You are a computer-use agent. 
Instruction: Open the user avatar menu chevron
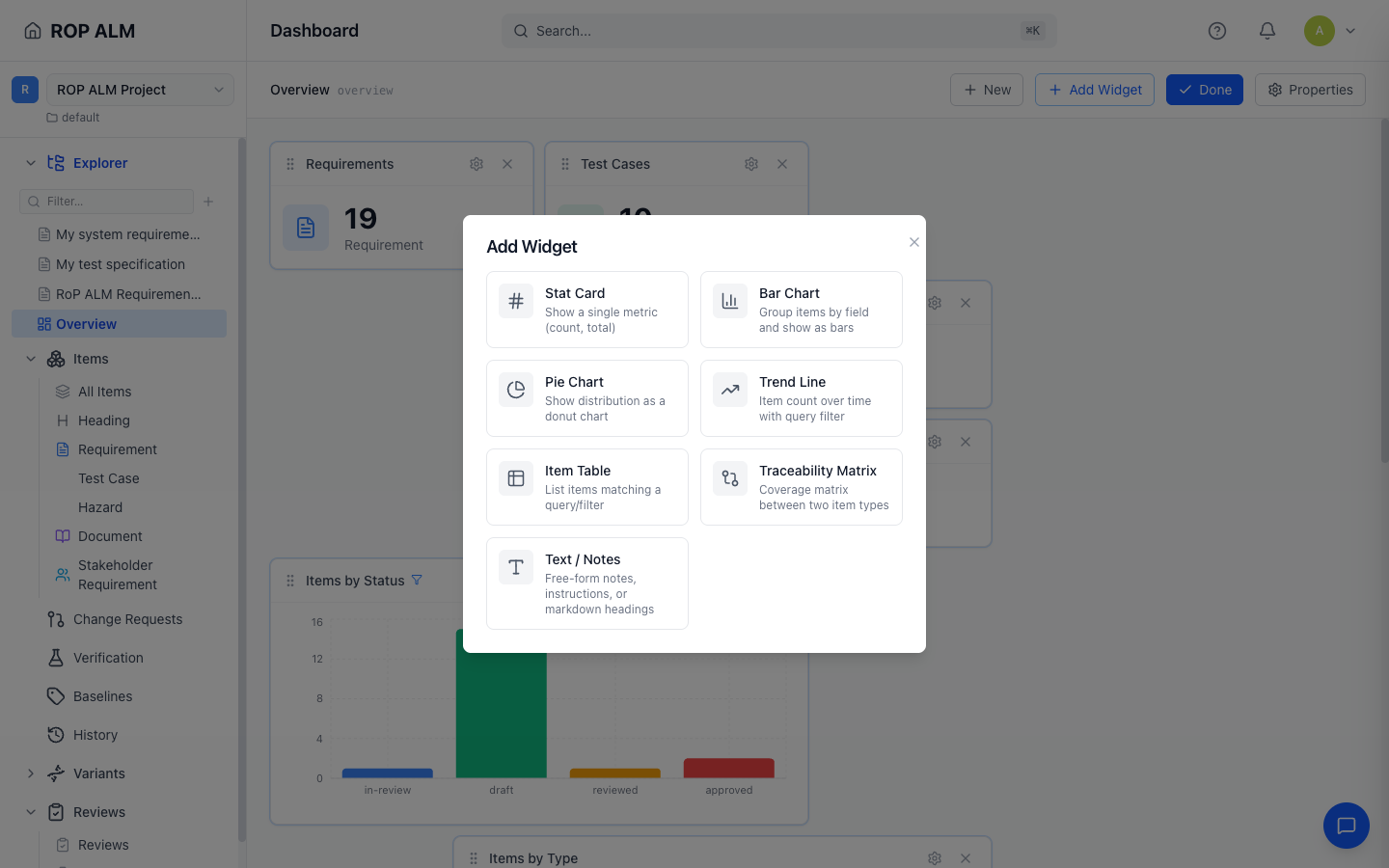(x=1350, y=31)
